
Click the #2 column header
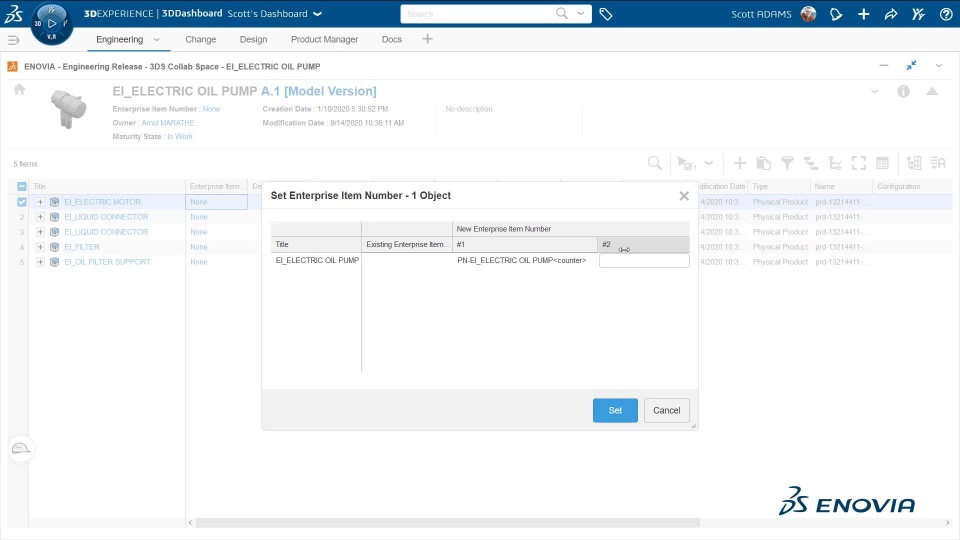coord(643,244)
